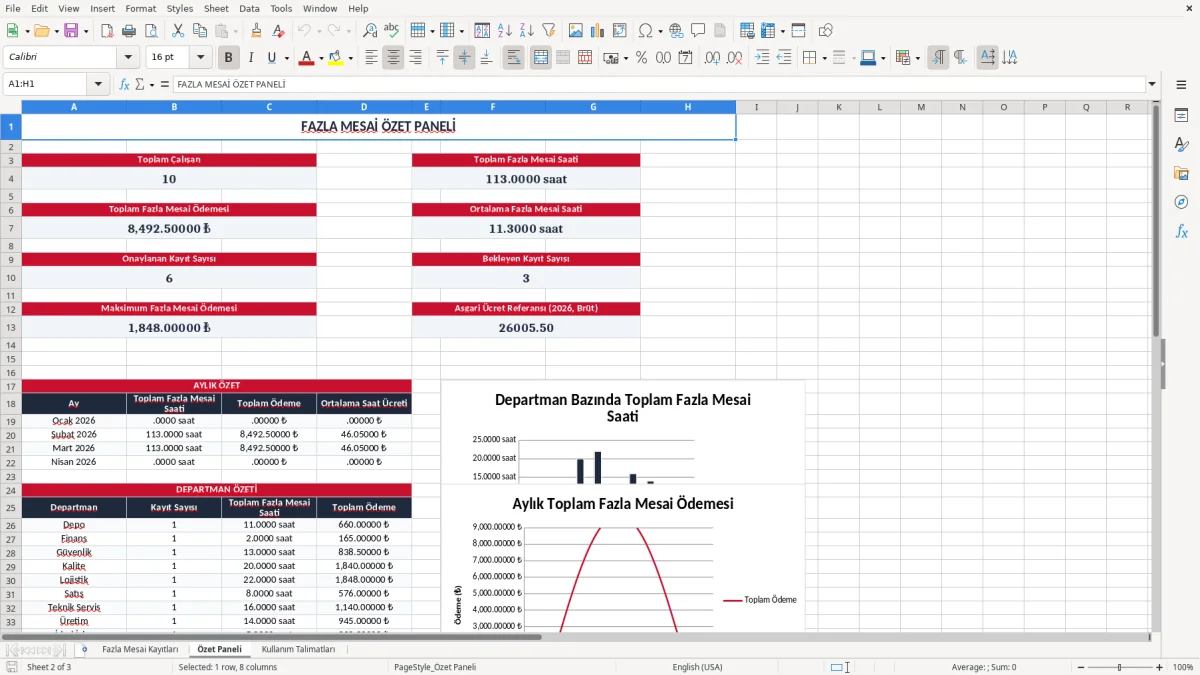Viewport: 1200px width, 675px height.
Task: Switch to Kullanım Talimatları sheet tab
Action: tap(298, 649)
